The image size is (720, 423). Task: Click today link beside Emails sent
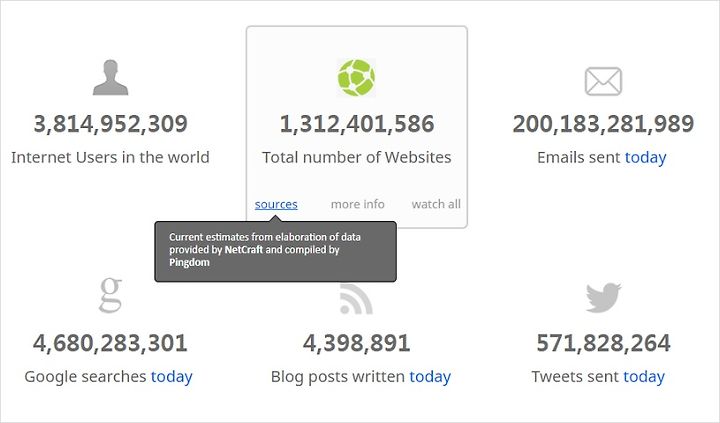coord(645,157)
